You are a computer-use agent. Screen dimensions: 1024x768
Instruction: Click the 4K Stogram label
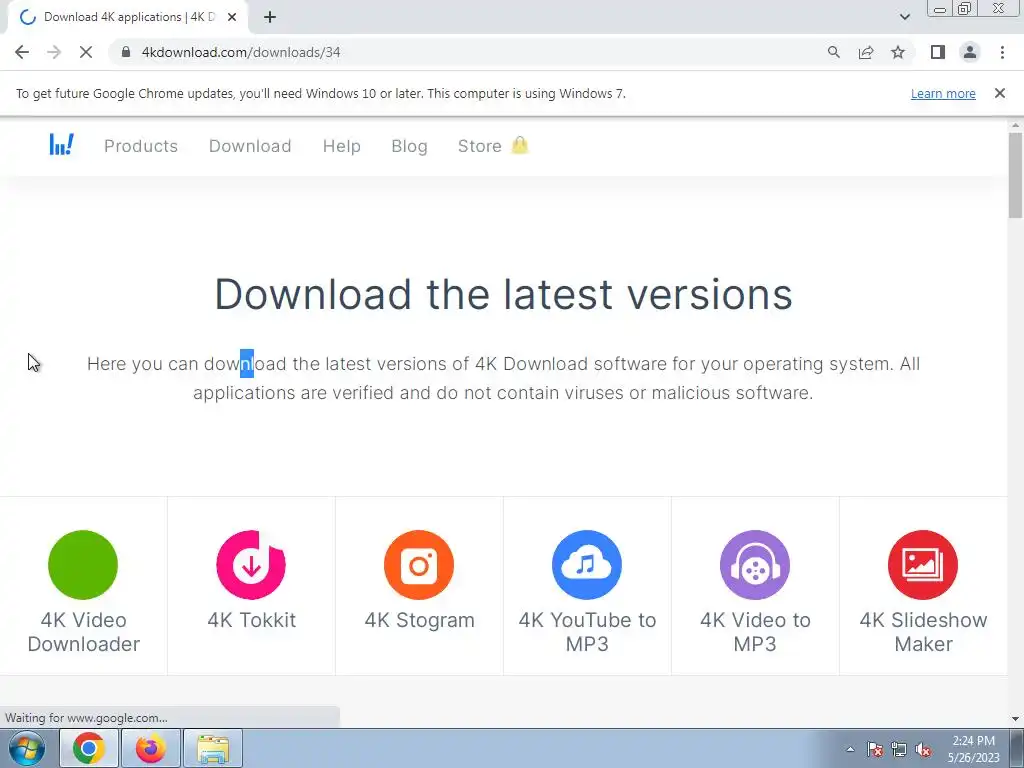419,620
